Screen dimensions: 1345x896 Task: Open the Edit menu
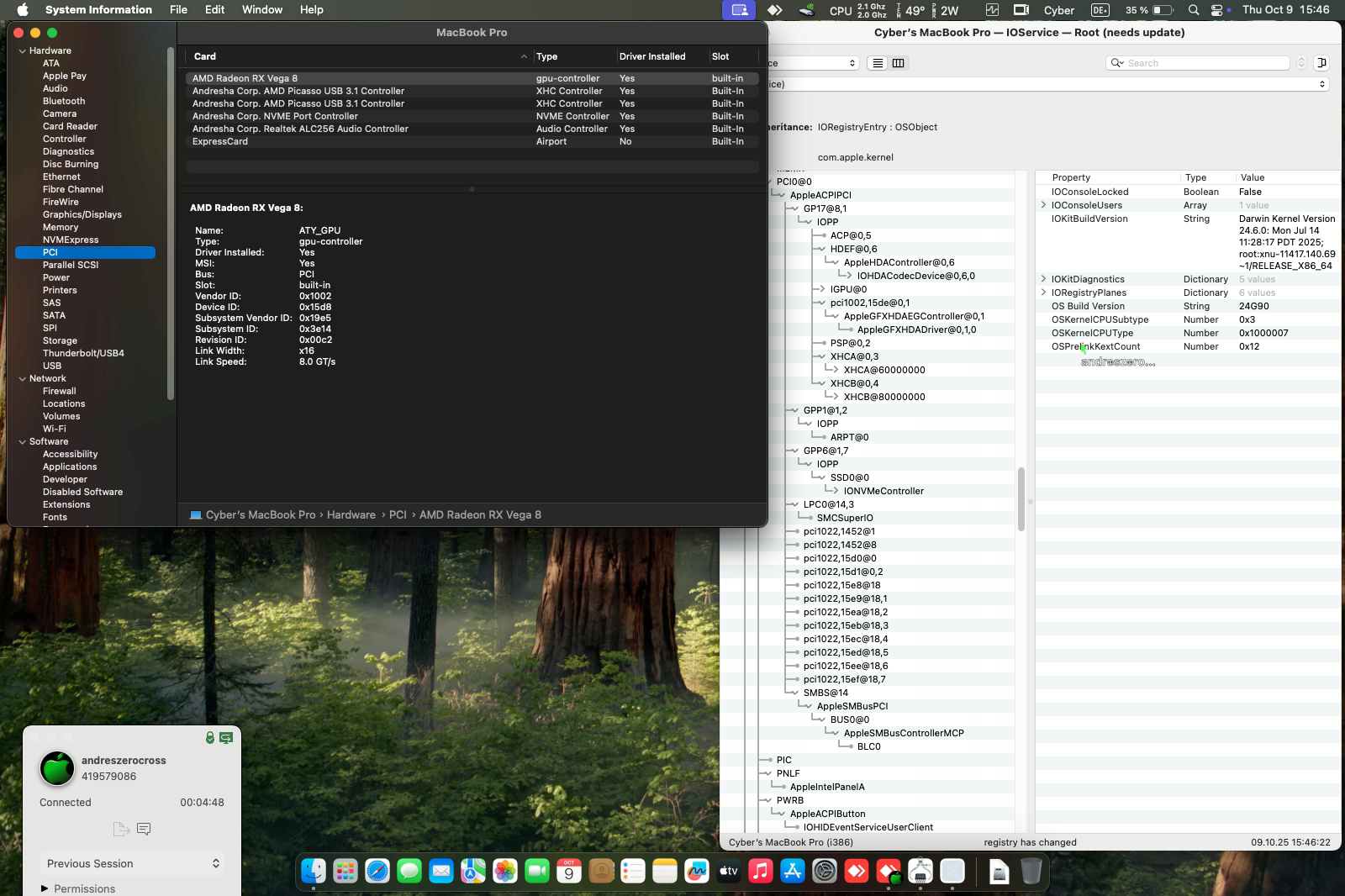click(214, 10)
